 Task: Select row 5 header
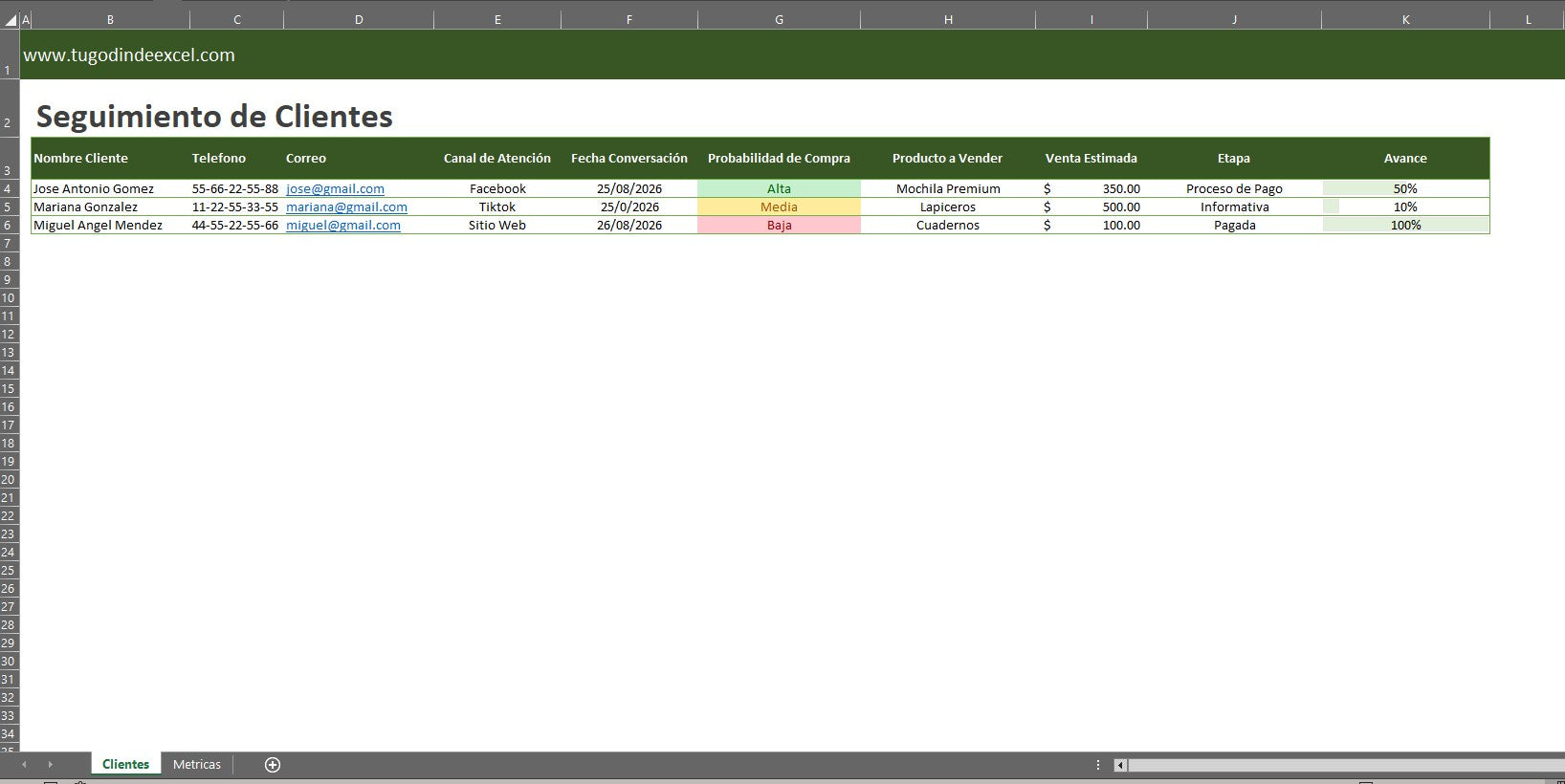pos(9,207)
